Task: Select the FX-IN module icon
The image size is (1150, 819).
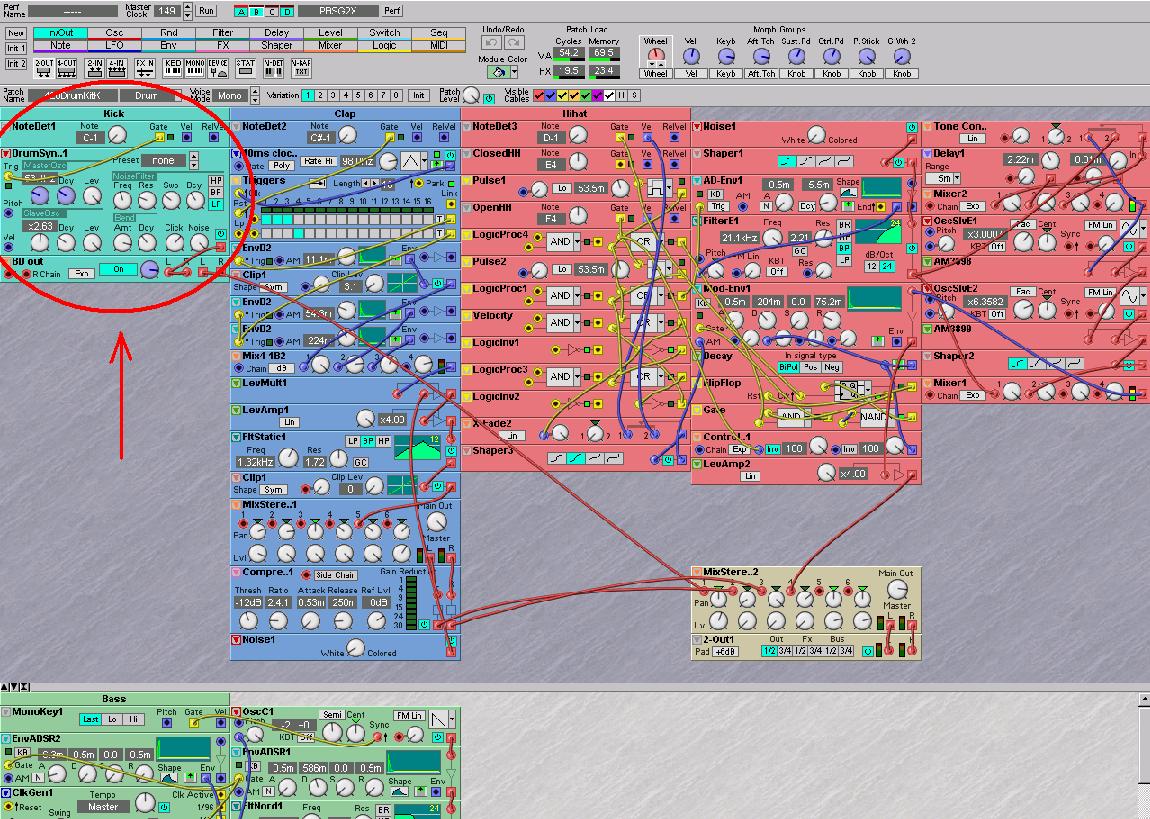Action: coord(144,67)
